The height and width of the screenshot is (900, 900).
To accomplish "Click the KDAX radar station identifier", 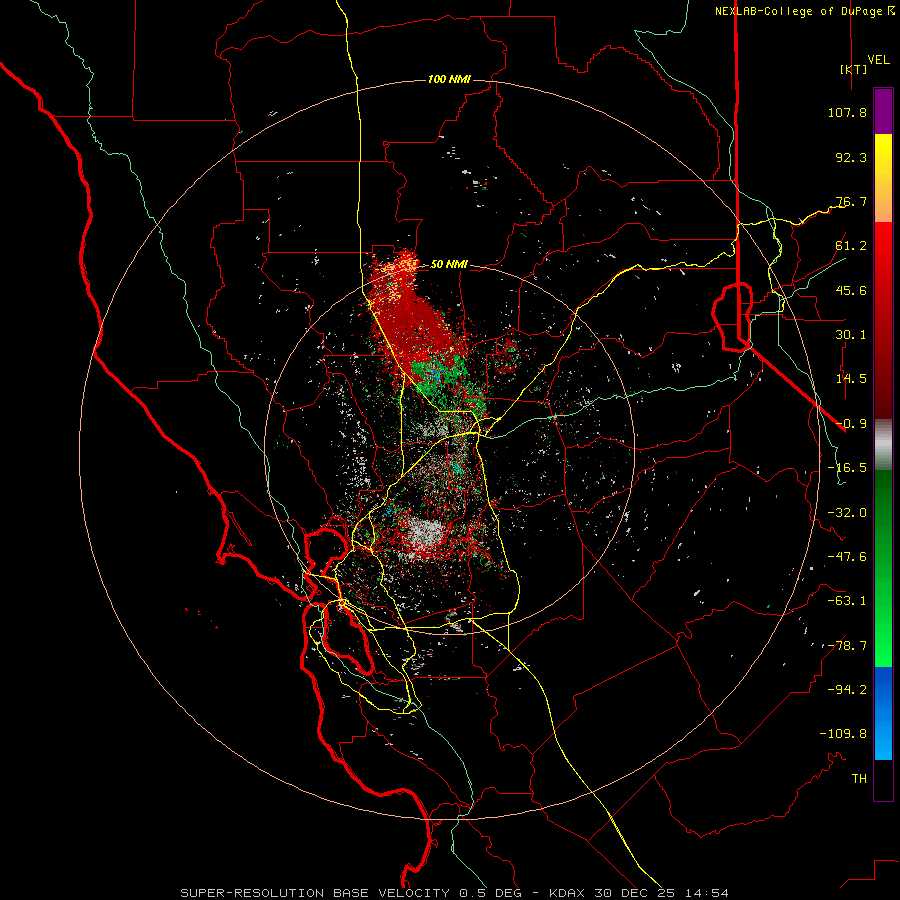I will pyautogui.click(x=569, y=893).
